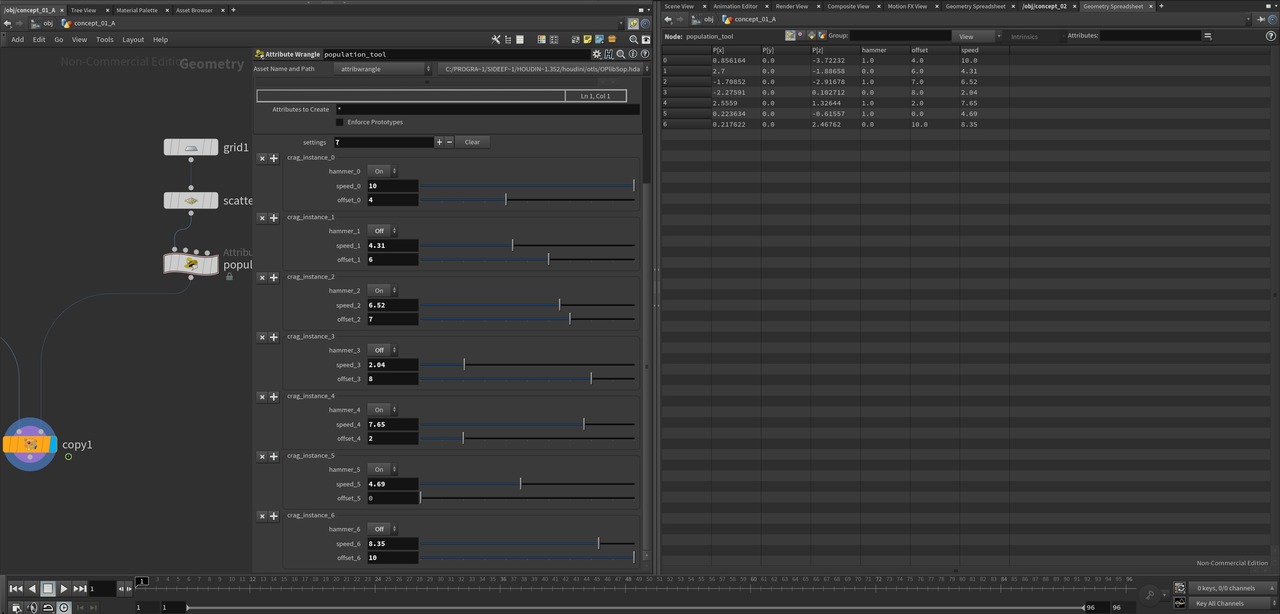This screenshot has width=1280, height=614.
Task: Click the spreadsheet help question mark icon
Action: [x=1271, y=35]
